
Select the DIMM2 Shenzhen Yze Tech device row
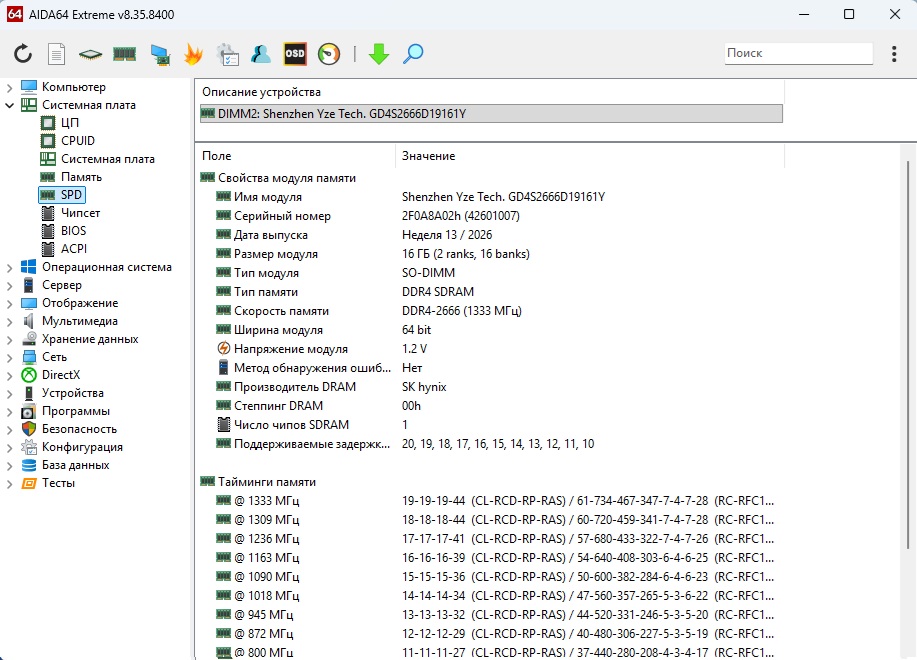491,113
